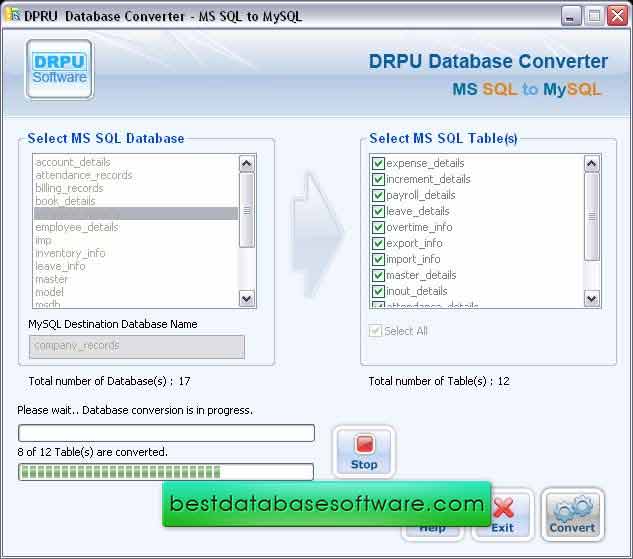Click the tables list scrollbar thumb

591,217
